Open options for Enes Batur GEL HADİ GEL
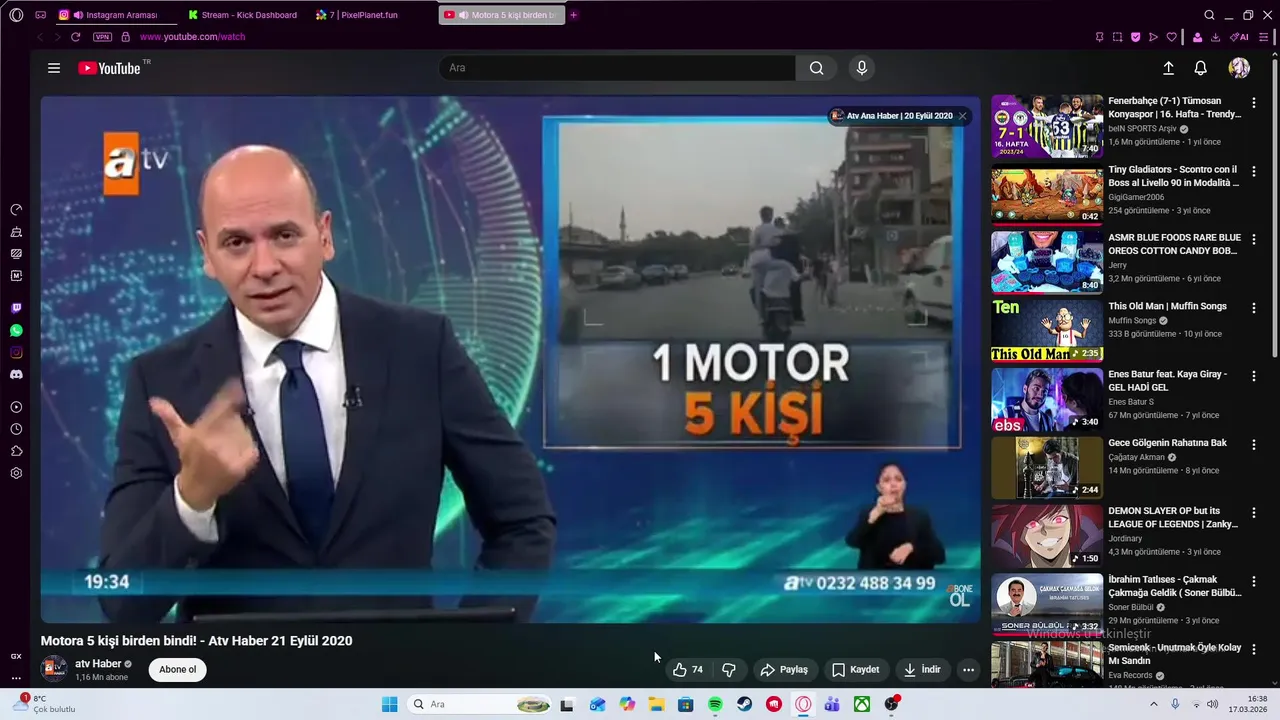This screenshot has height=720, width=1280. click(1254, 376)
